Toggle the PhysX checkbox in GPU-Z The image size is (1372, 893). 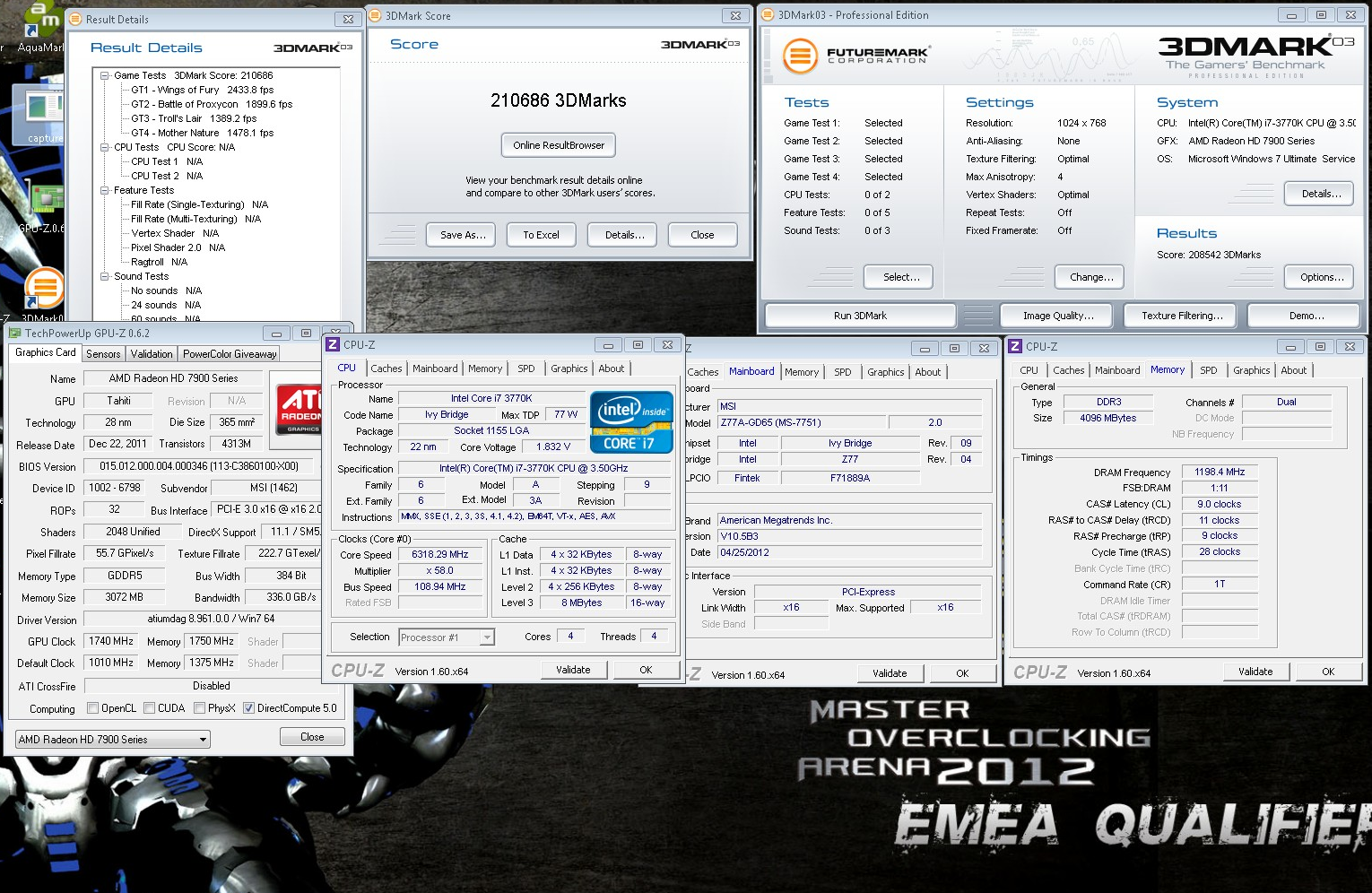pos(199,708)
